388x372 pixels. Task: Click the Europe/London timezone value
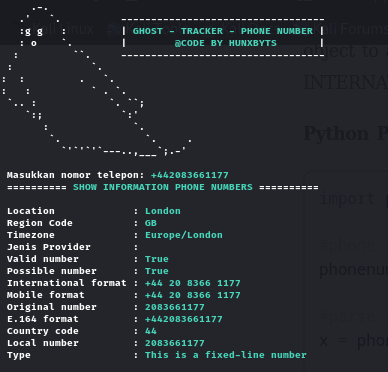[184, 235]
